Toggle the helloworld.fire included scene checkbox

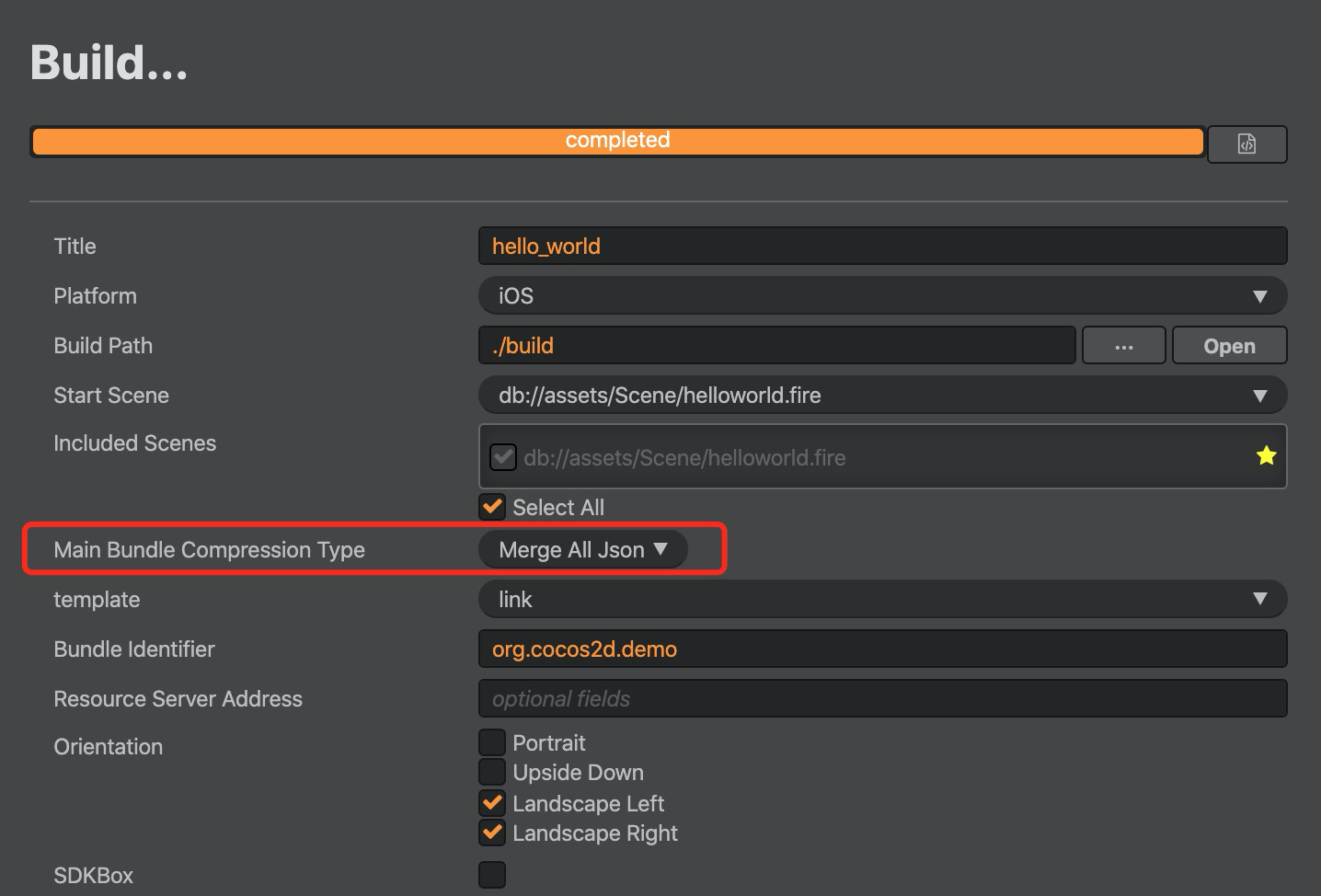(x=503, y=457)
